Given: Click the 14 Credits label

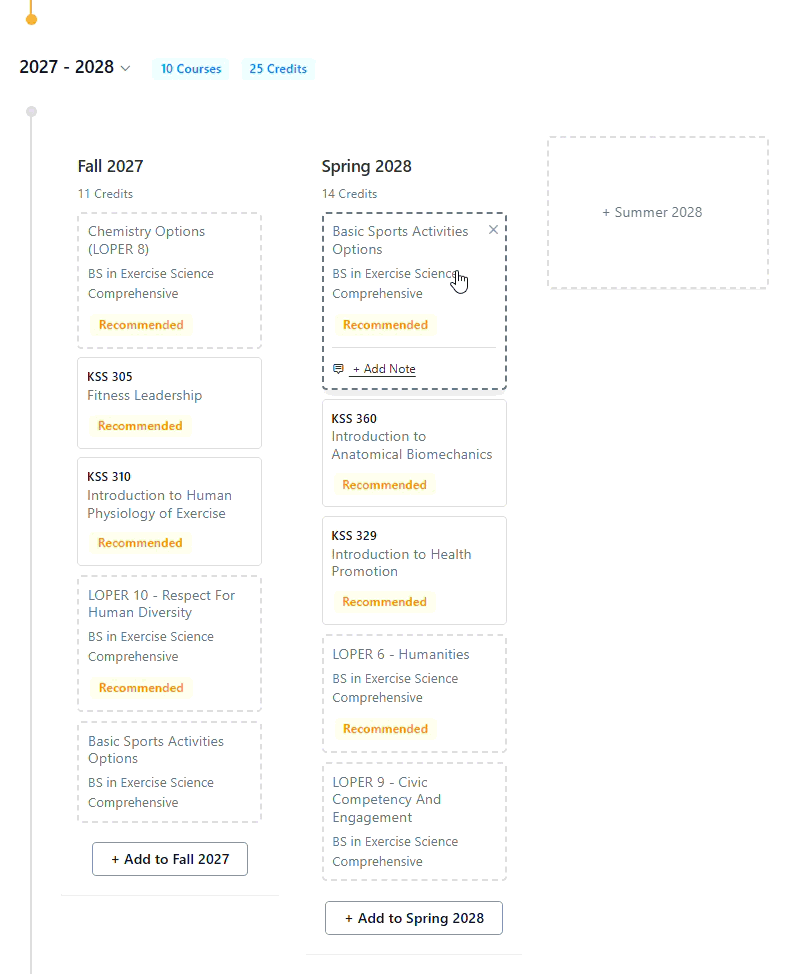Looking at the screenshot, I should [x=349, y=194].
